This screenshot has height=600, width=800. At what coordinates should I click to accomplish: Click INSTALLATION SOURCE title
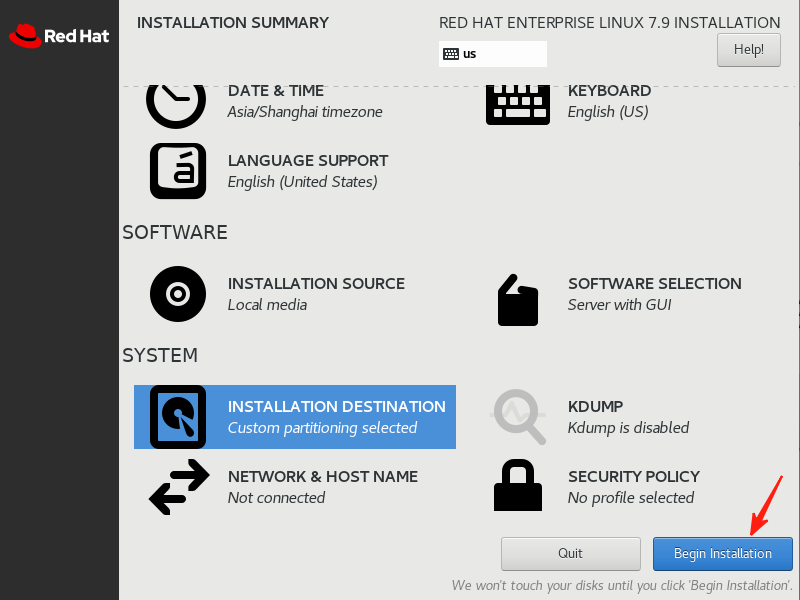click(316, 284)
